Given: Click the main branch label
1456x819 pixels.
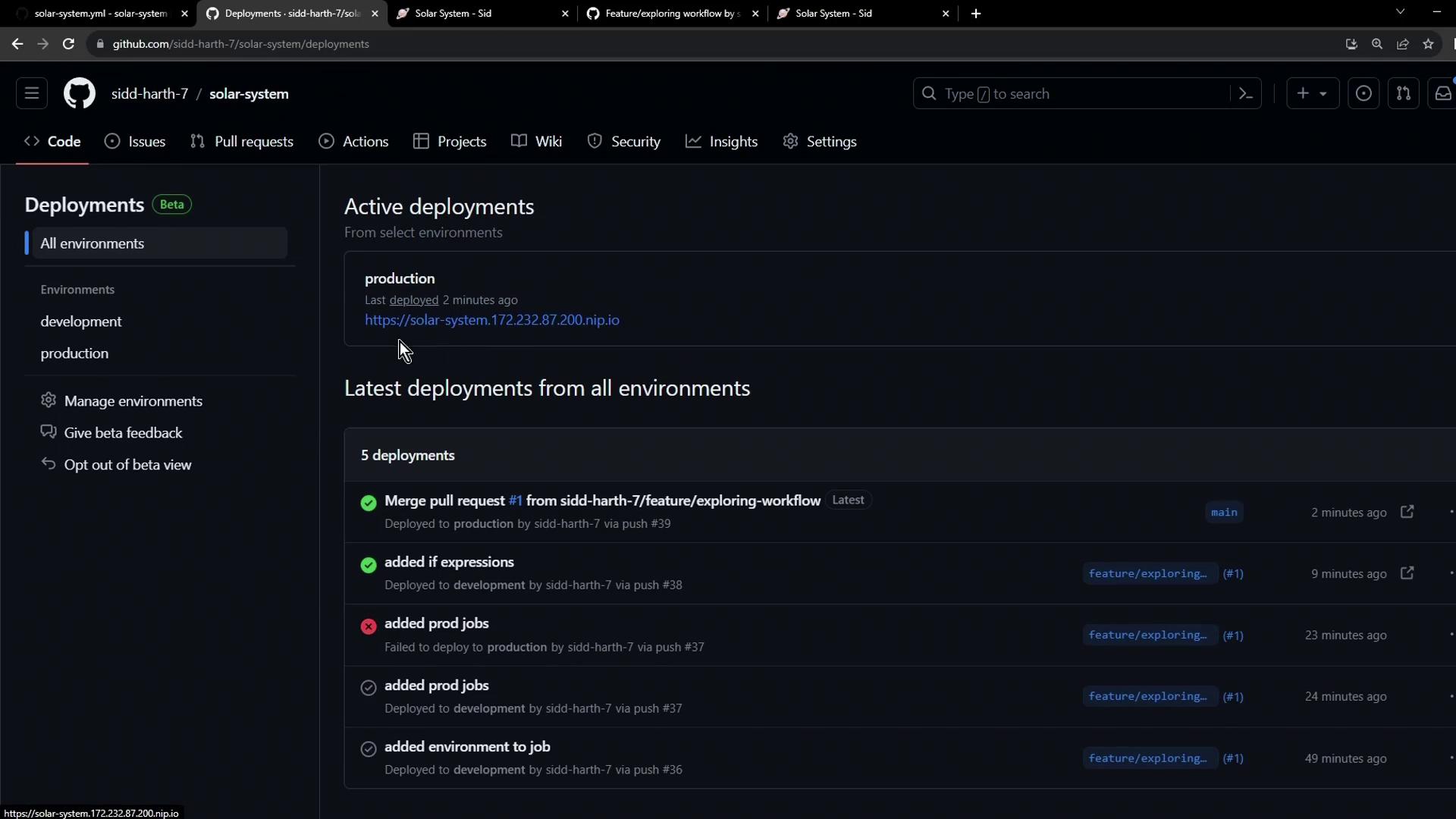Looking at the screenshot, I should [1224, 513].
